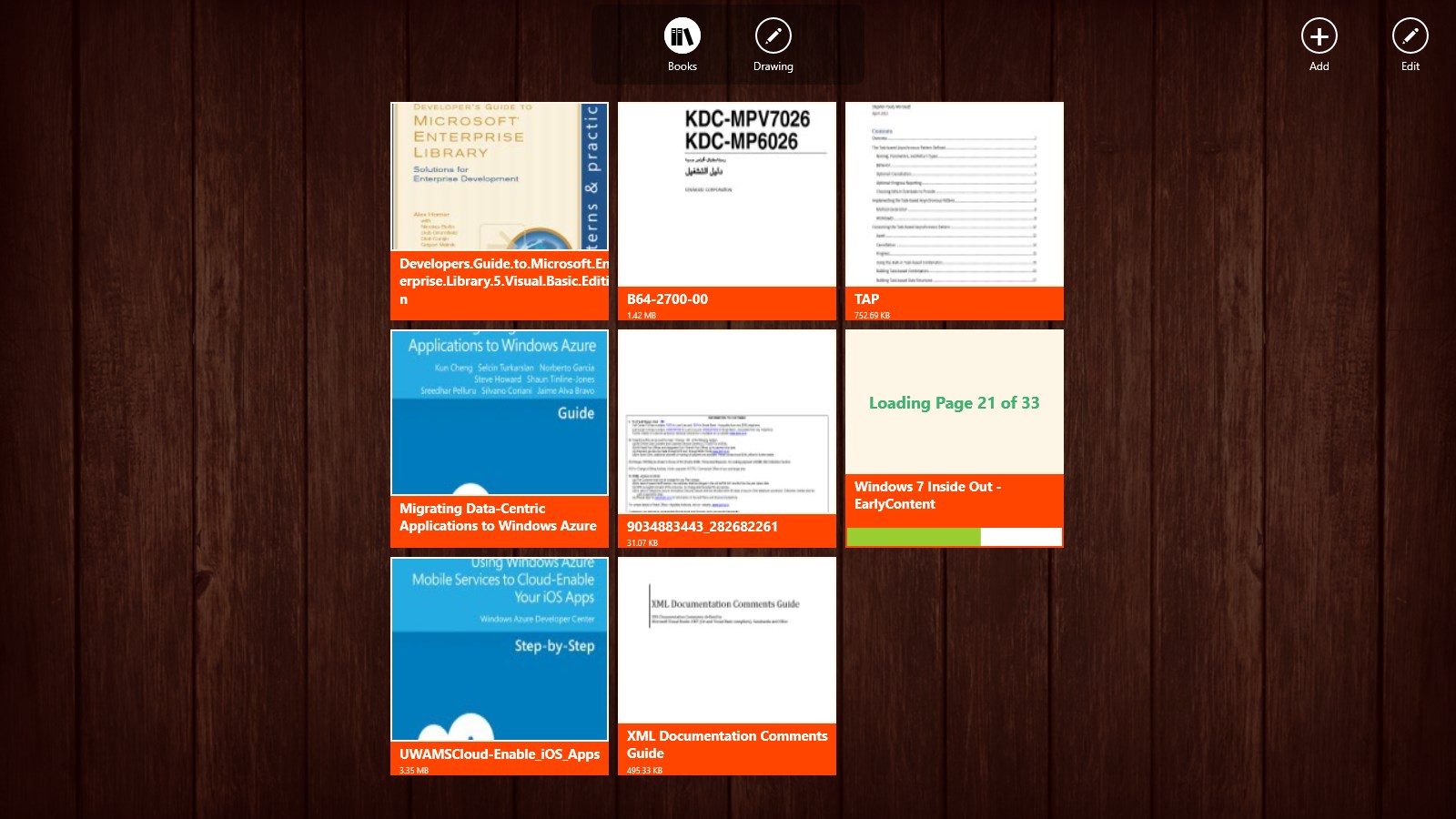This screenshot has height=819, width=1456.
Task: Click the 31.07 KB file size
Action: [x=642, y=543]
